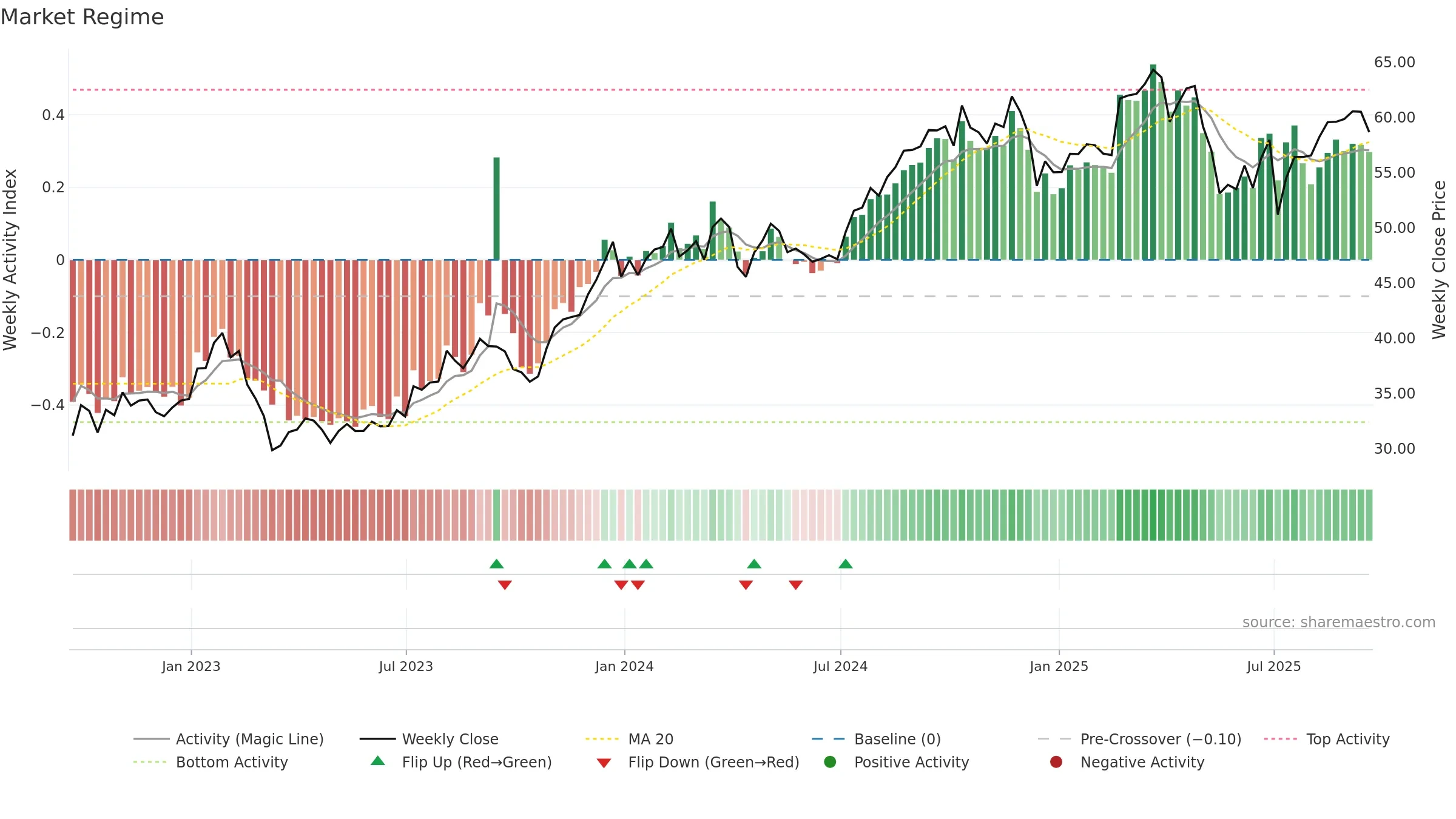The width and height of the screenshot is (1456, 819).
Task: Click the tallest green activity bar in 2025
Action: tap(1153, 162)
